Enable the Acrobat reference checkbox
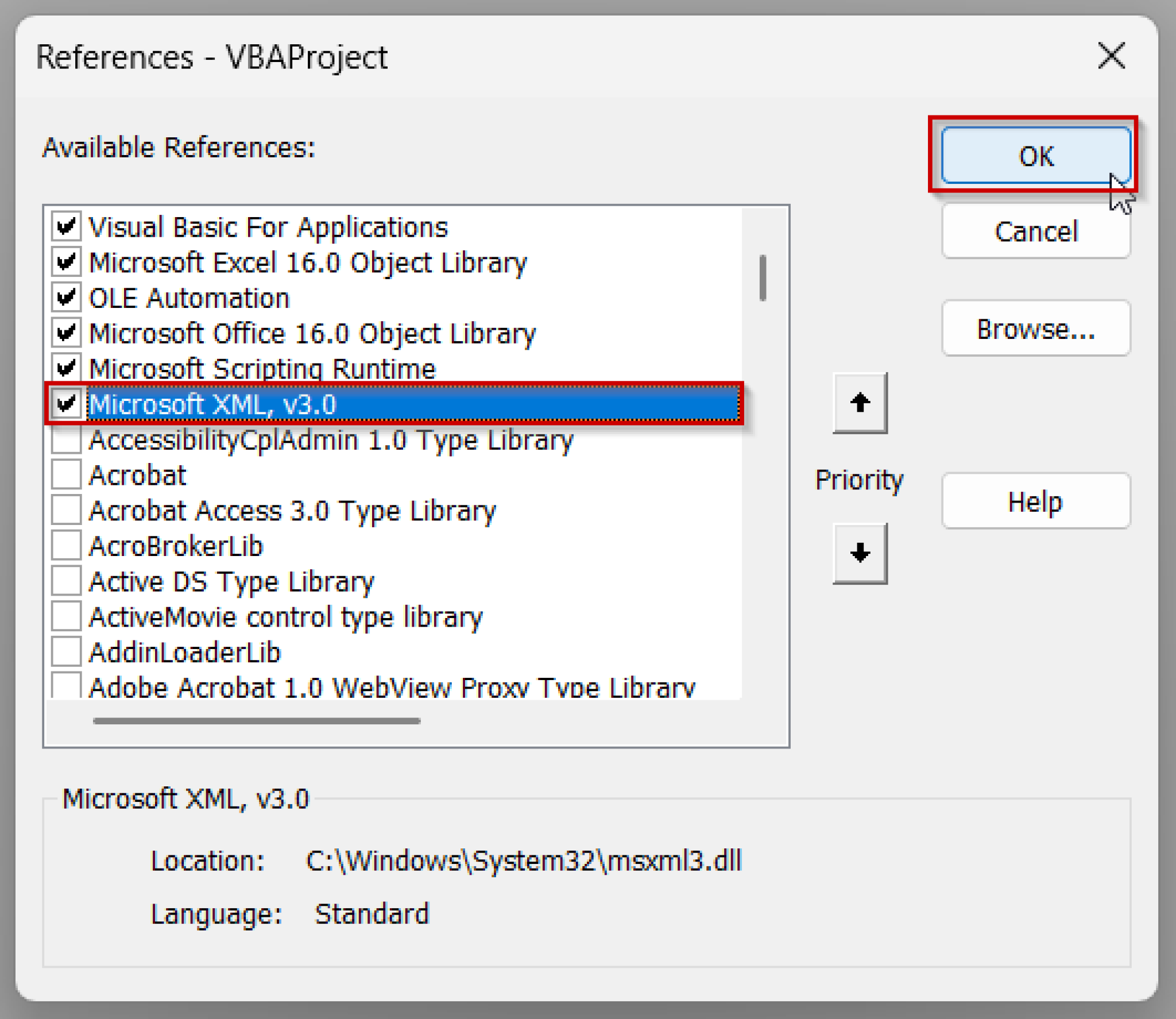Screen dimensions: 1176x1019 pyautogui.click(x=66, y=475)
